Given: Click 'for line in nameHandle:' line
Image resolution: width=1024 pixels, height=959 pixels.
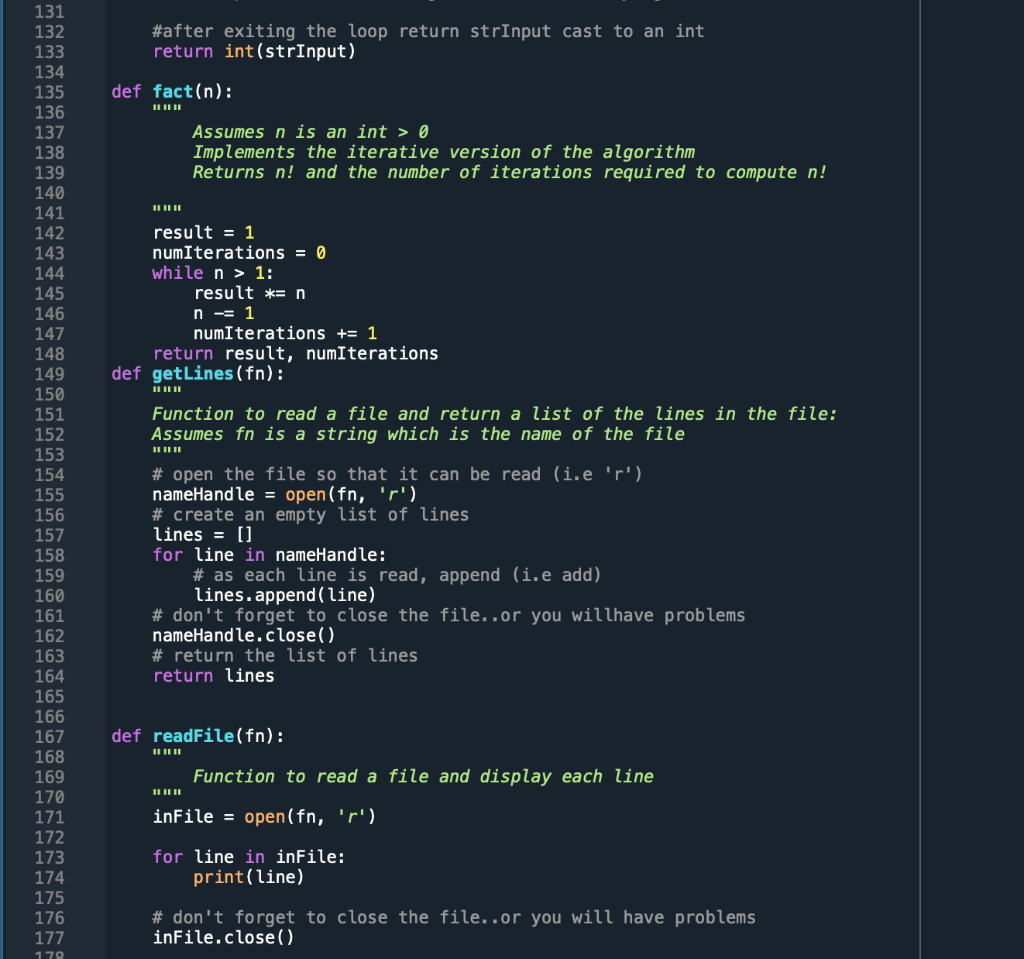Looking at the screenshot, I should point(269,555).
